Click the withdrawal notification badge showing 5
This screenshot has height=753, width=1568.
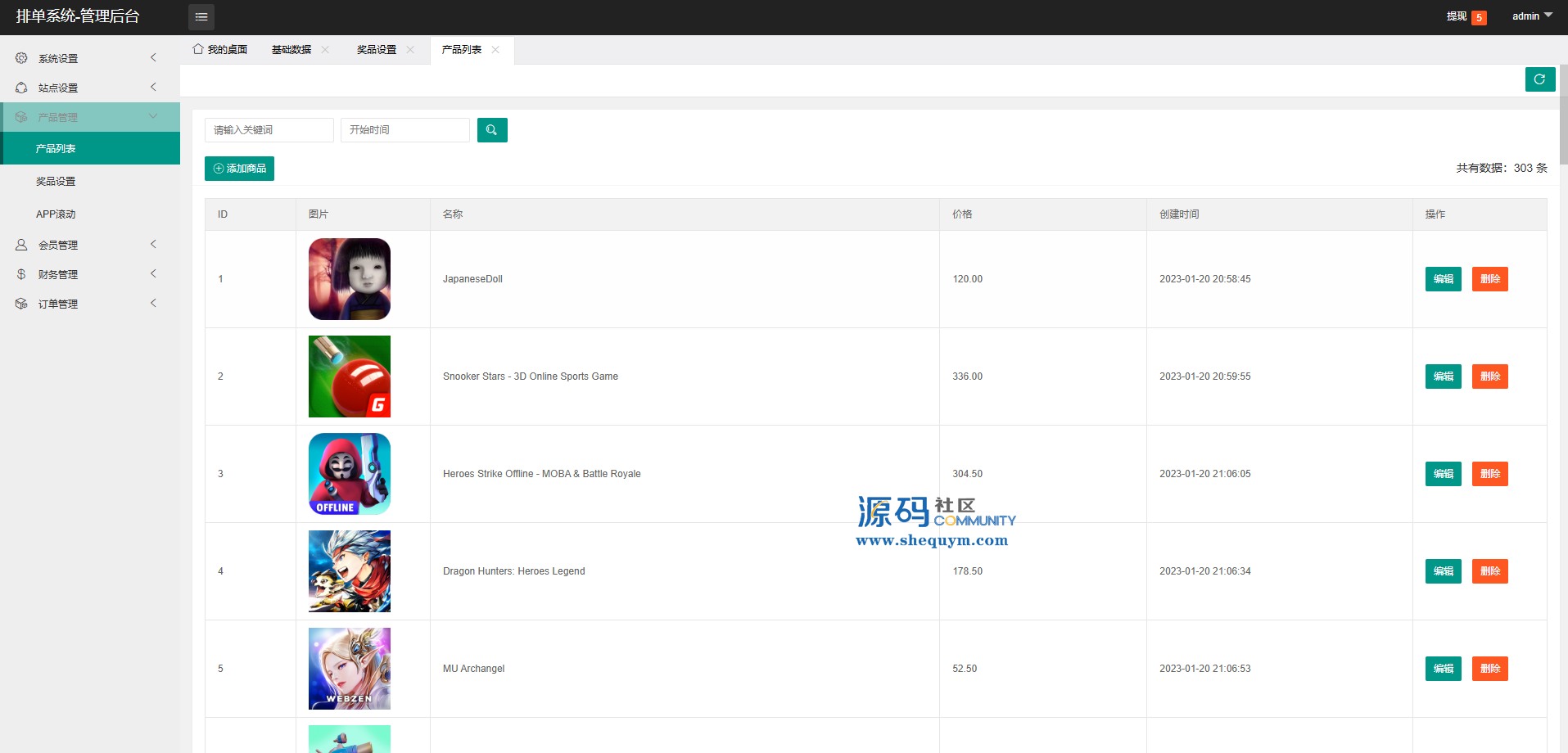click(x=1479, y=18)
